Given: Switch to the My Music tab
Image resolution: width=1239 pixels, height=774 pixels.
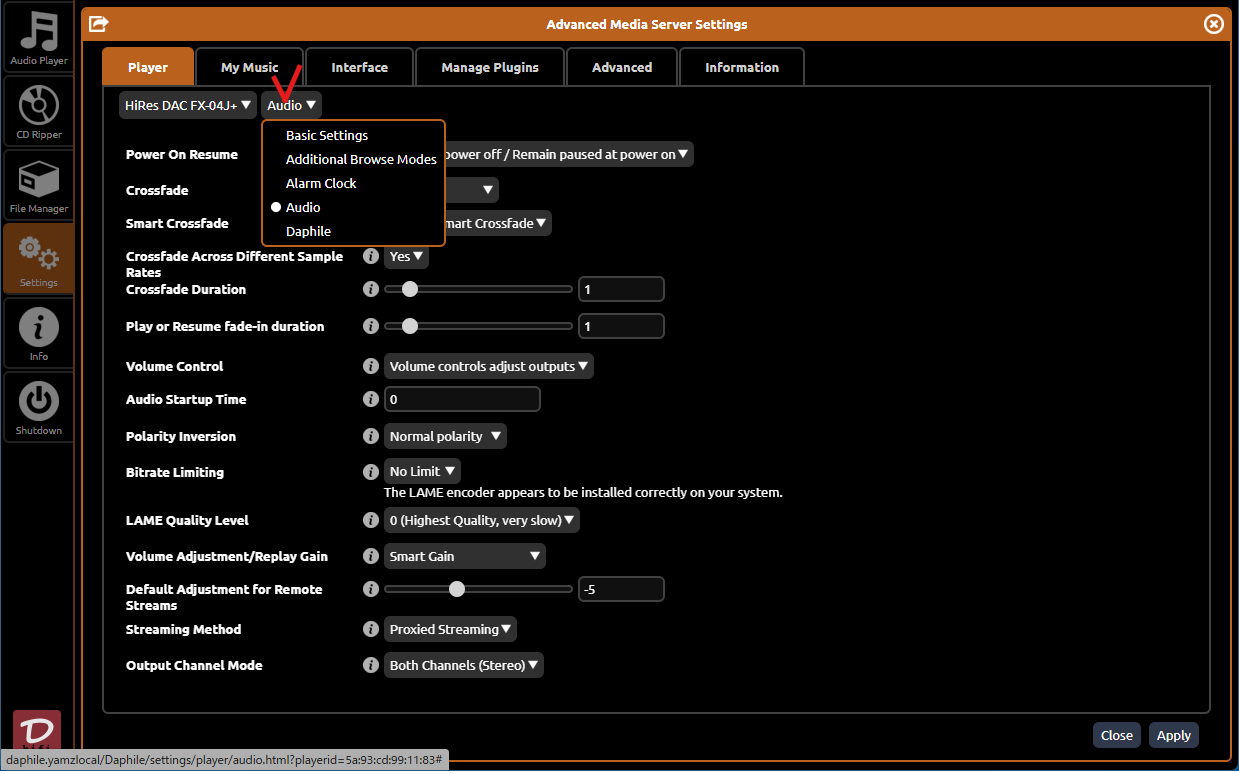Looking at the screenshot, I should click(249, 67).
